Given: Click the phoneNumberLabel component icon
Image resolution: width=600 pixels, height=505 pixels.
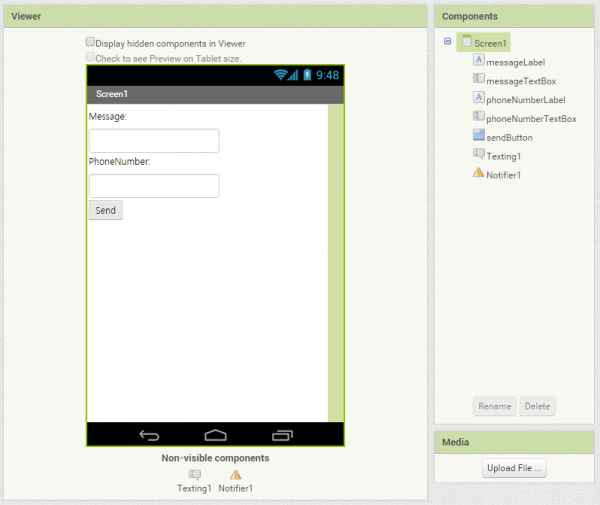Looking at the screenshot, I should pyautogui.click(x=478, y=97).
